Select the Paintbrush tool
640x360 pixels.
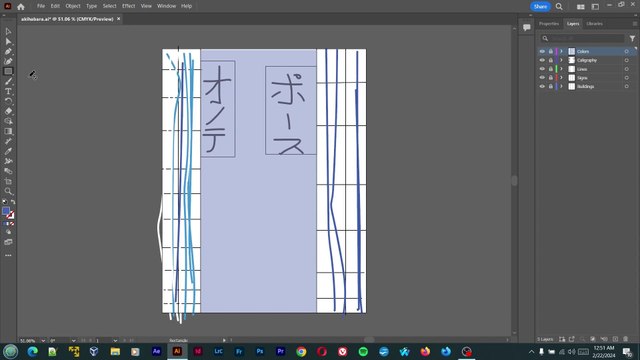(8, 81)
